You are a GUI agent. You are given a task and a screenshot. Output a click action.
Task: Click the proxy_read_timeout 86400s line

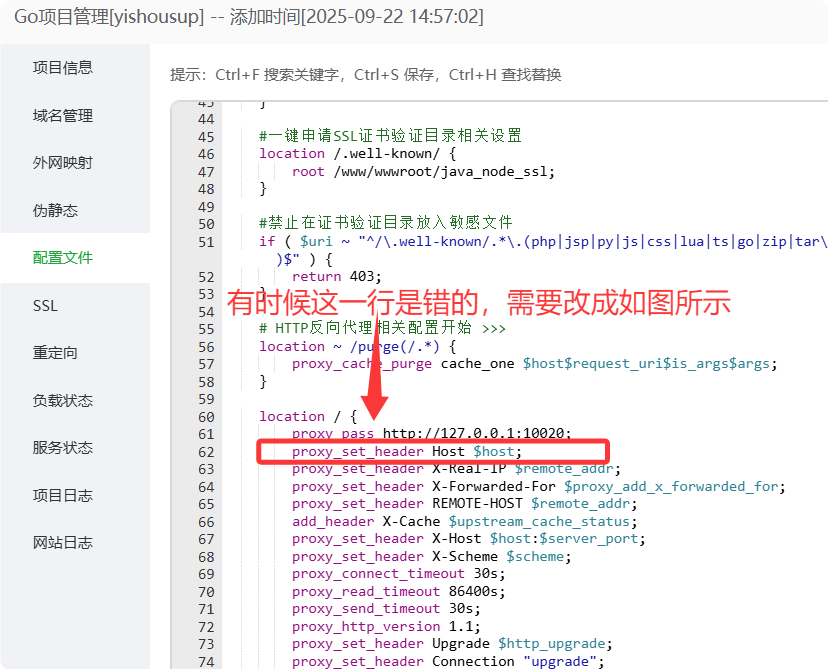pyautogui.click(x=399, y=592)
